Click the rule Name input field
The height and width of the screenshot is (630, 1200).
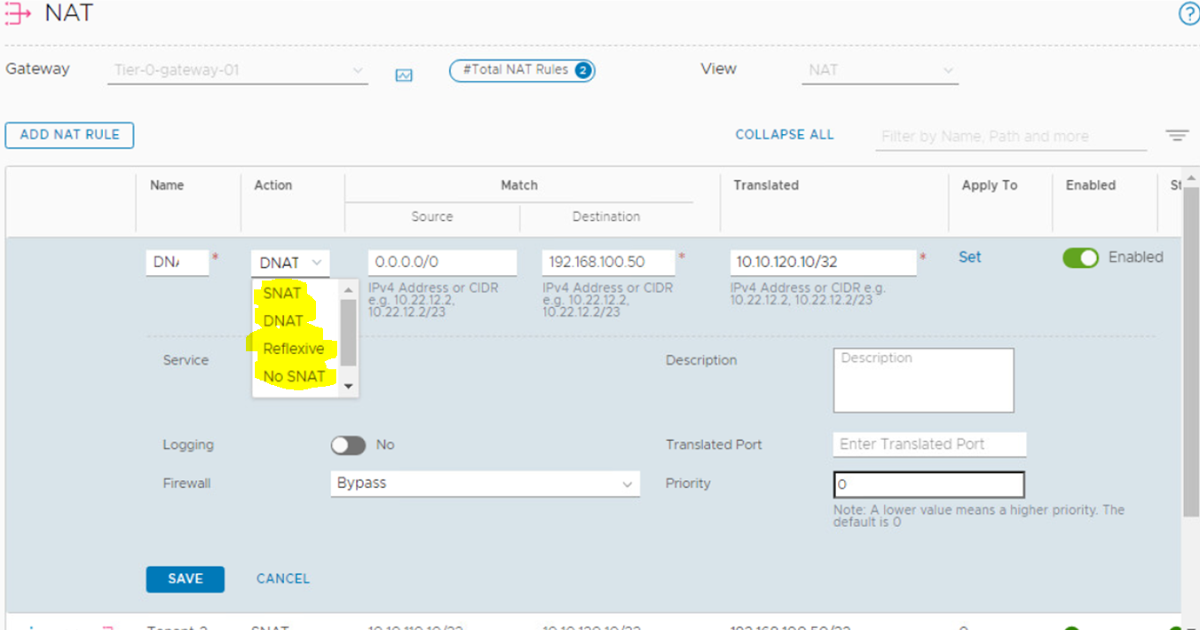(177, 263)
